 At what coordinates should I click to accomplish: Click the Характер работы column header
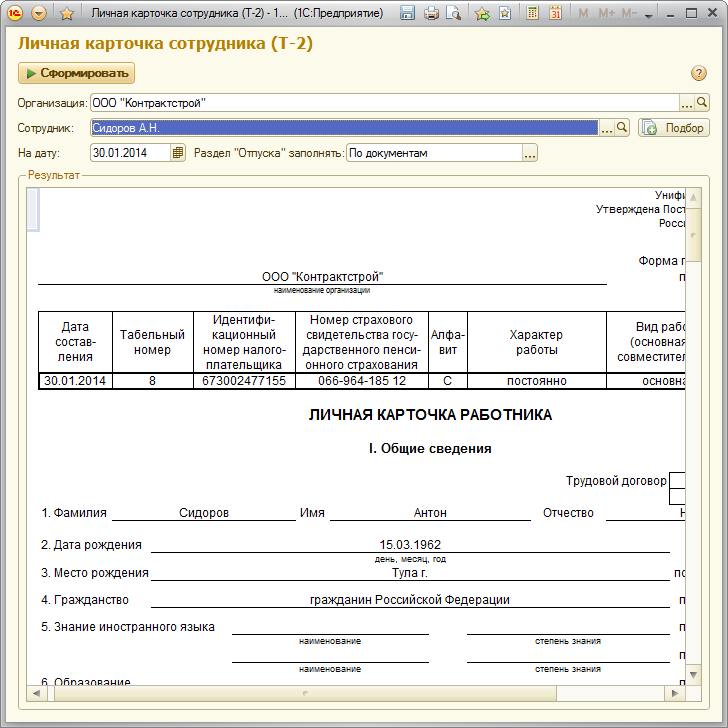pos(536,342)
